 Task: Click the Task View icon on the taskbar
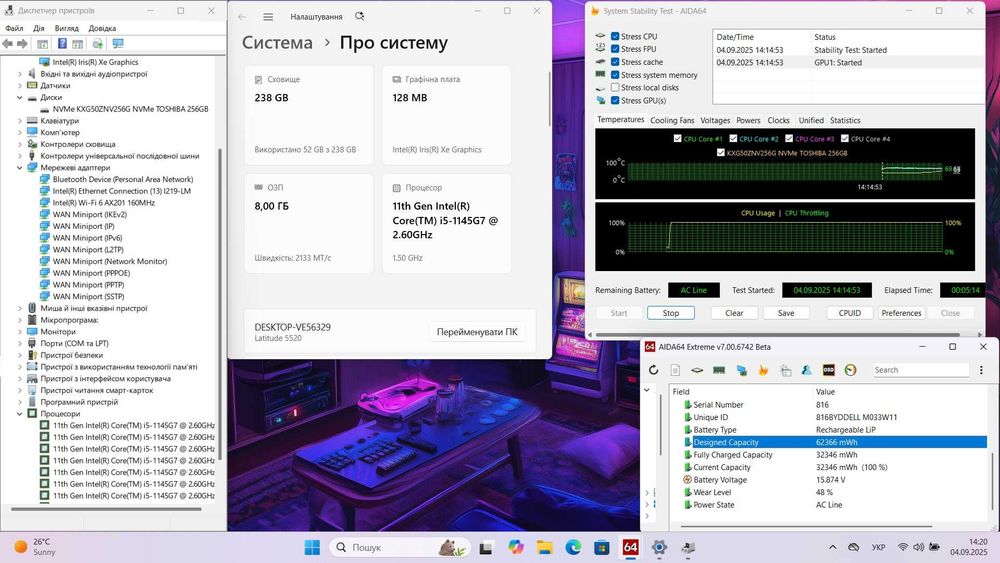click(487, 547)
